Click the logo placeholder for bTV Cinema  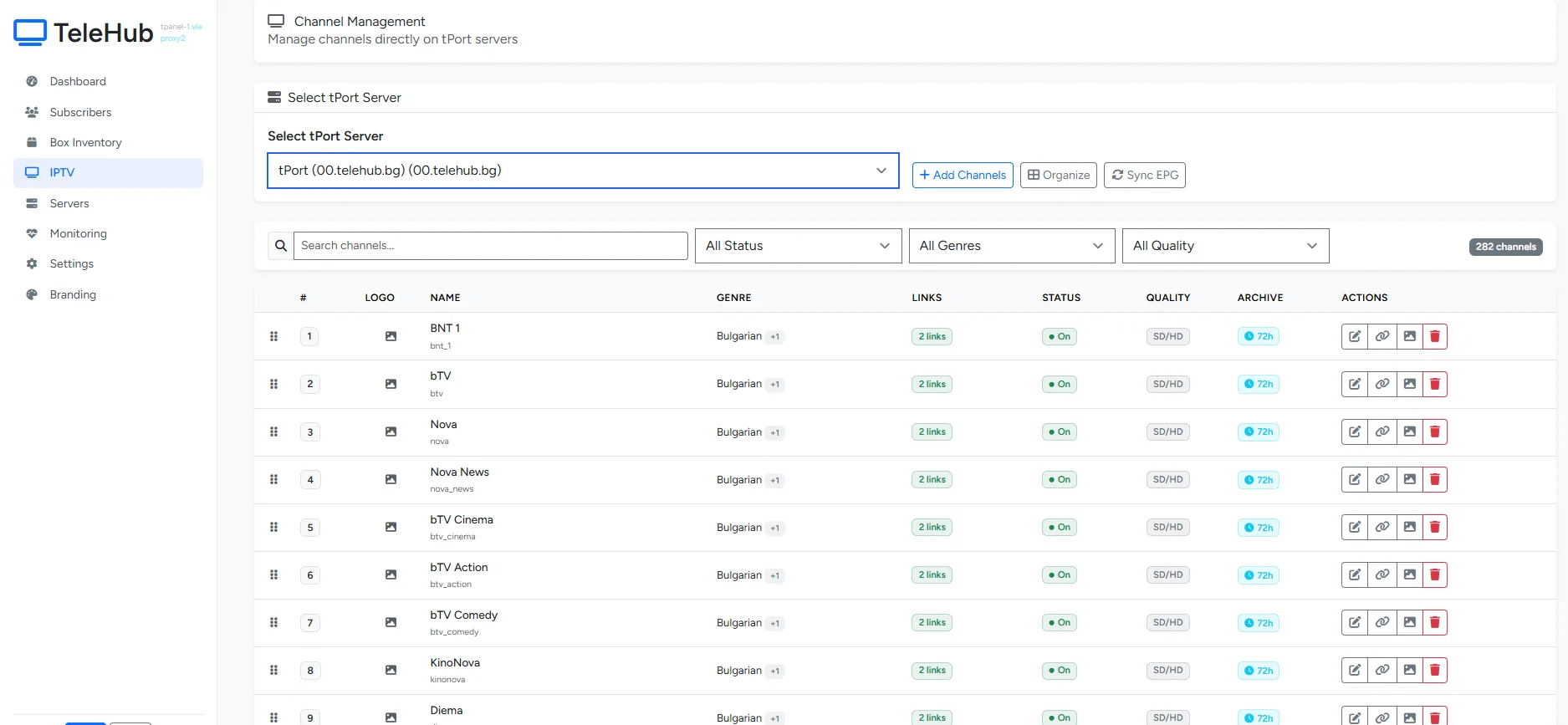(x=391, y=527)
